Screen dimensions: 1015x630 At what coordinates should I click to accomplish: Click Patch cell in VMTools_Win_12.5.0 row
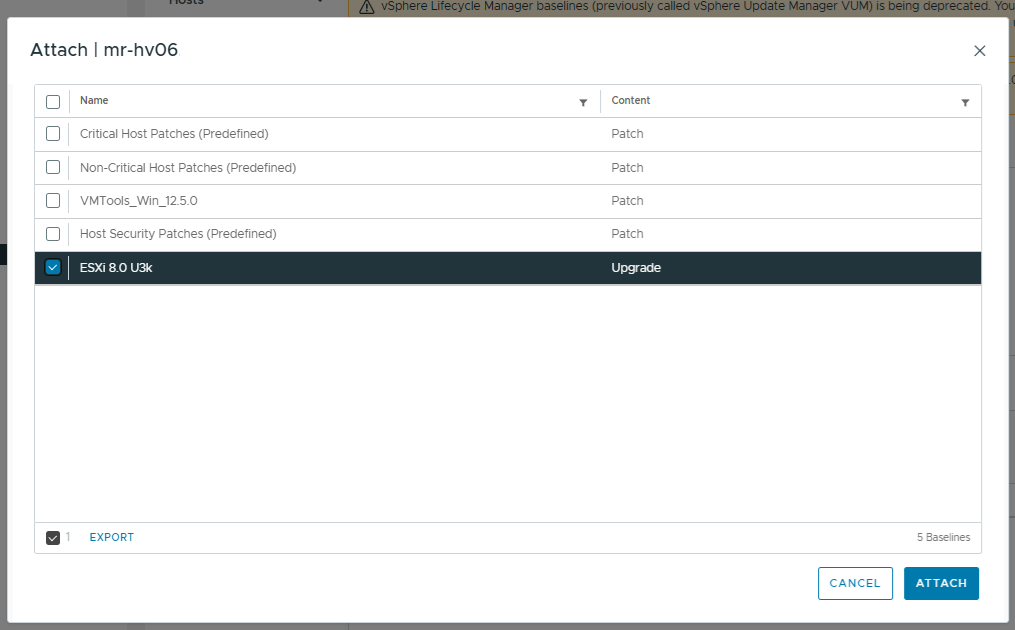pyautogui.click(x=627, y=201)
